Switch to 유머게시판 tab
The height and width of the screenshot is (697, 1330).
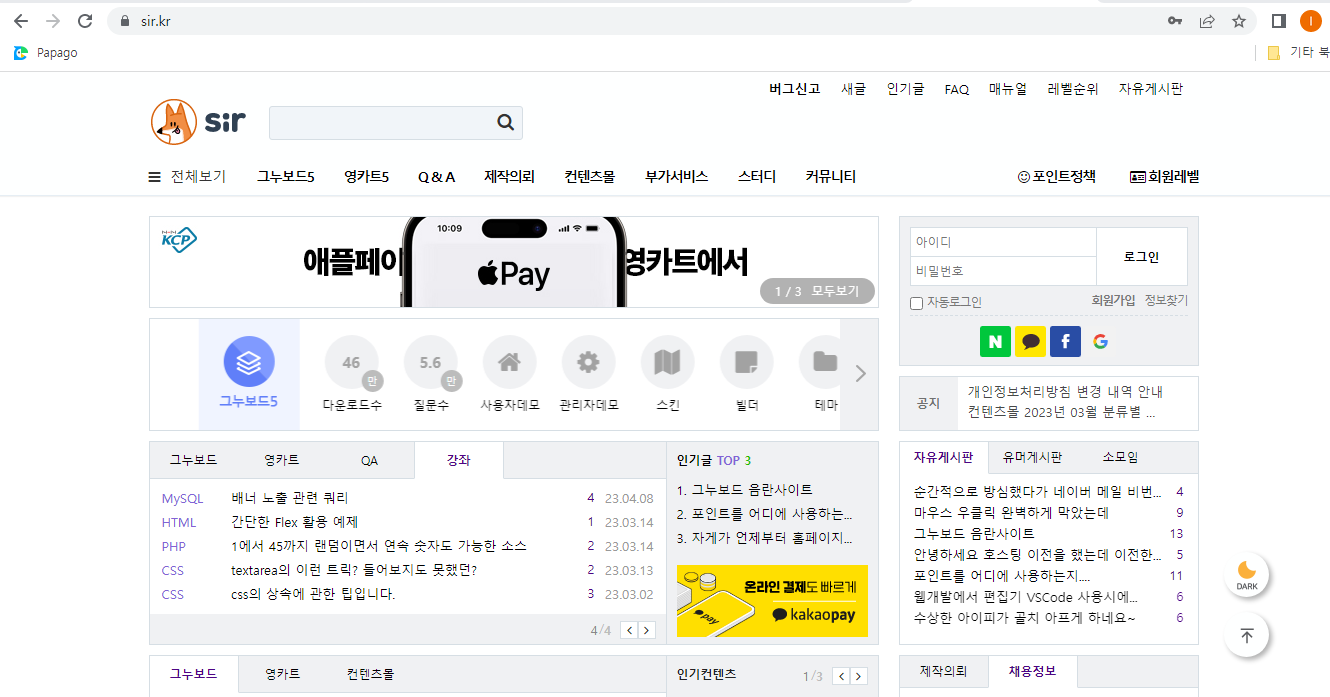click(1033, 457)
